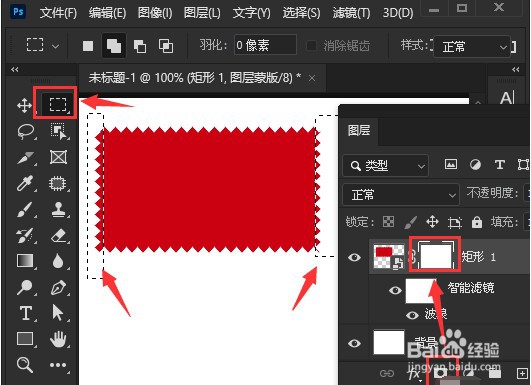The width and height of the screenshot is (531, 385).
Task: Filter layers by shape layer icon
Action: (523, 165)
